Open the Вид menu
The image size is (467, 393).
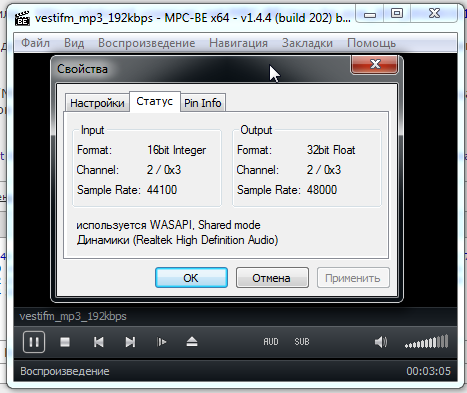pos(74,43)
